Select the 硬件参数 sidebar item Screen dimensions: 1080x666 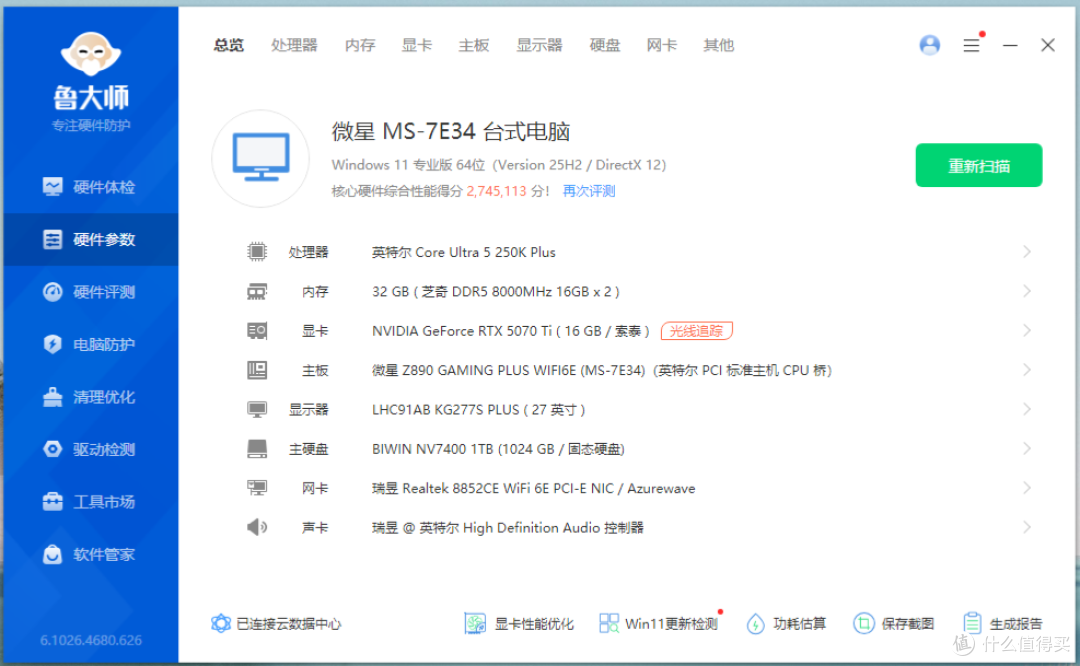coord(90,239)
